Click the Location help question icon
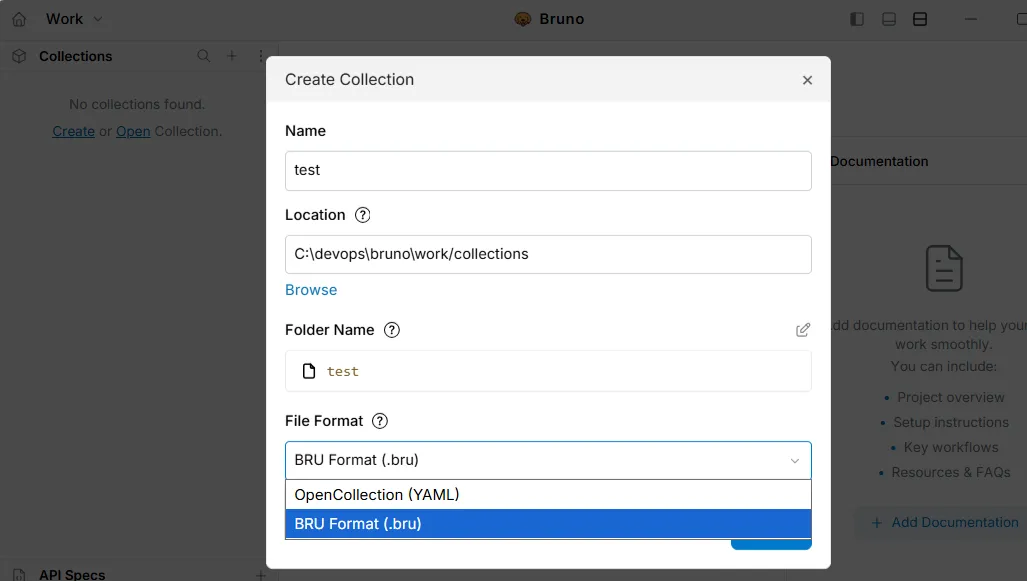This screenshot has width=1027, height=581. [x=363, y=215]
